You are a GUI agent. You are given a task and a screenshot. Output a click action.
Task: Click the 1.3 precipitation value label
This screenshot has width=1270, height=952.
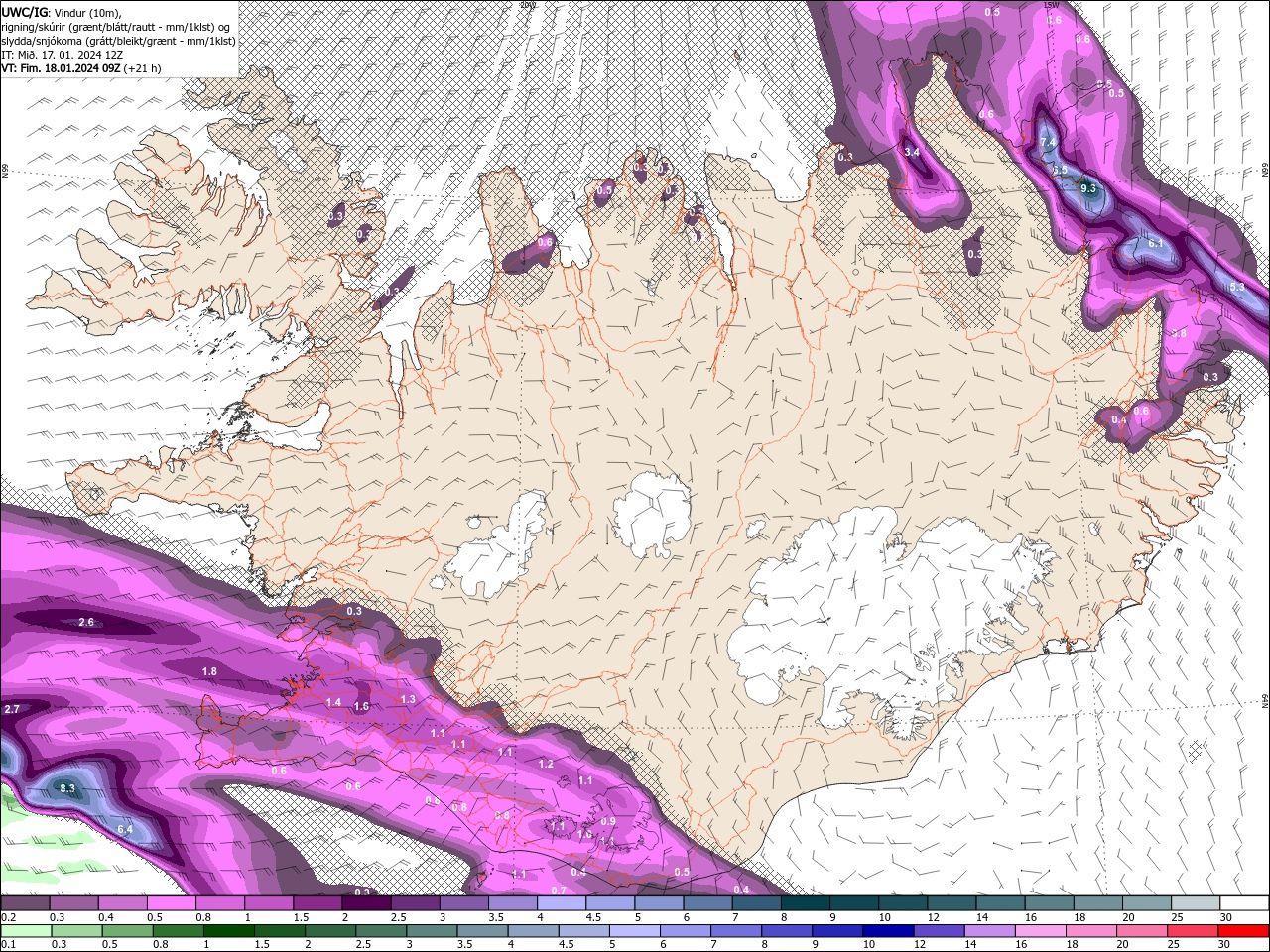point(408,699)
